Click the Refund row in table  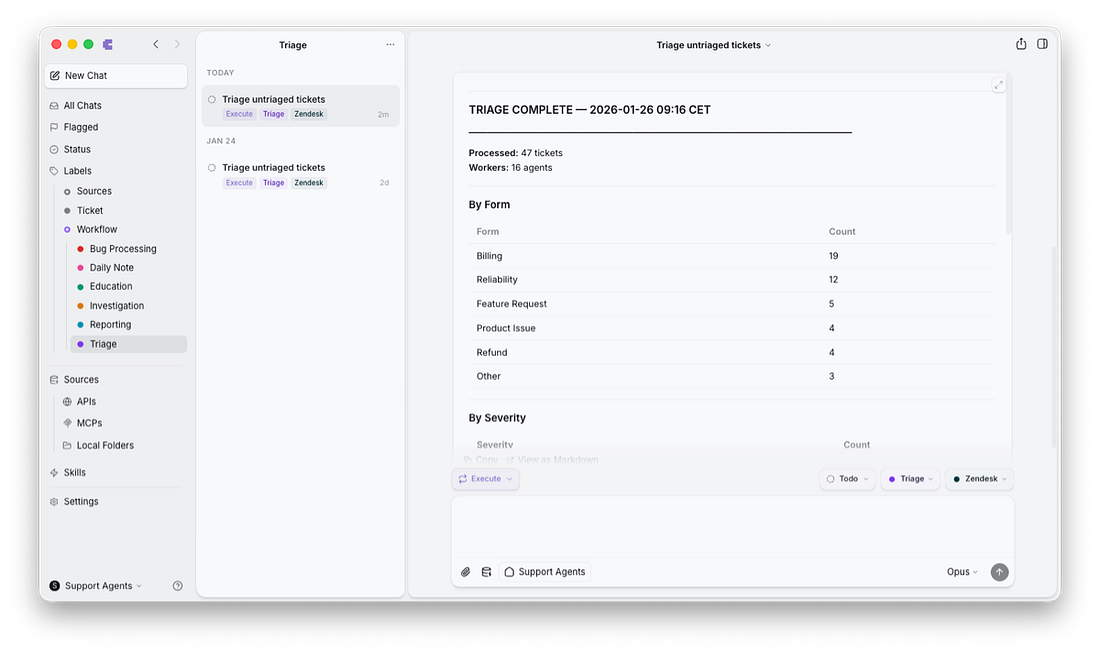point(732,352)
